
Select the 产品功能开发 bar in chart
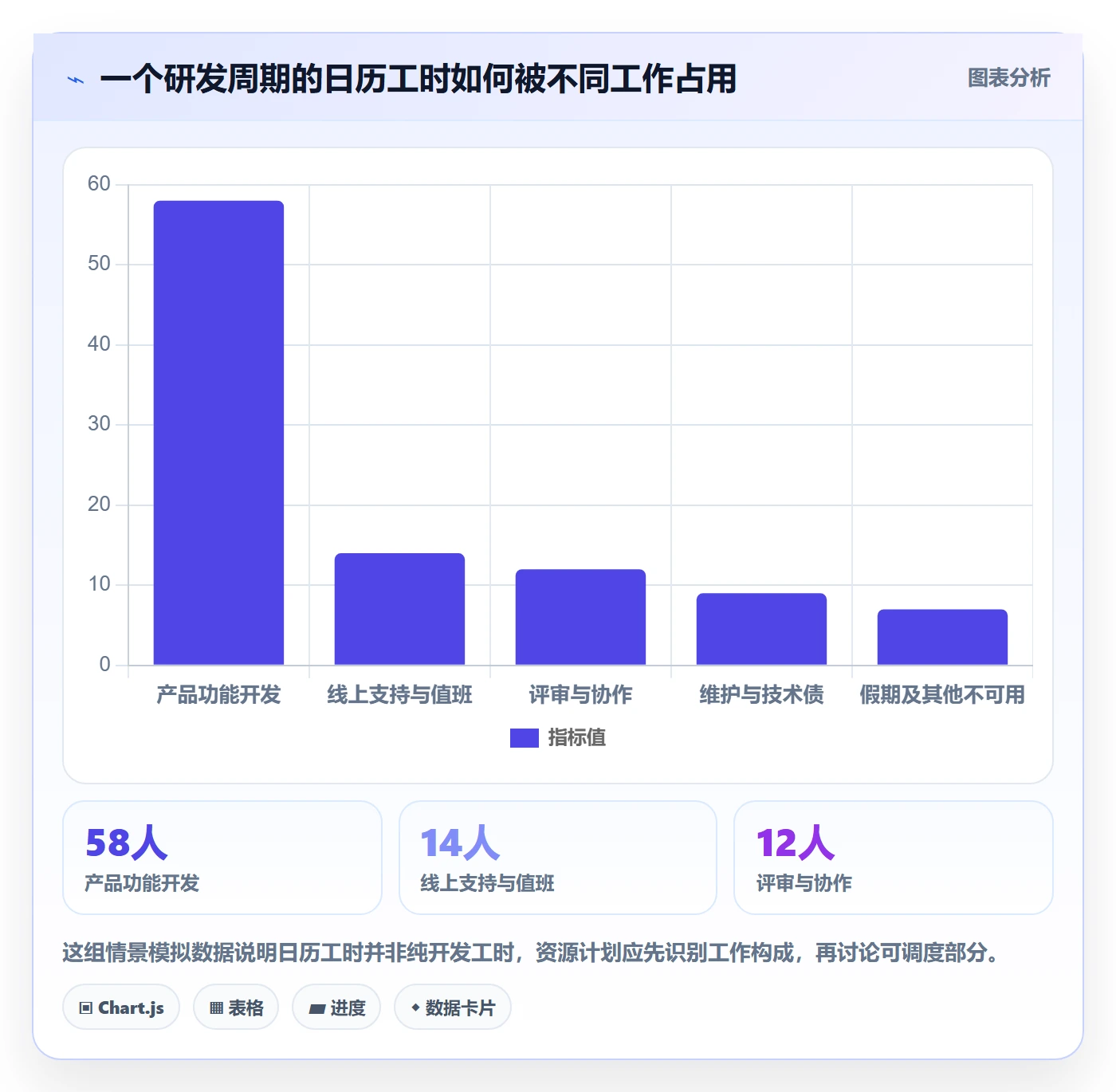(218, 433)
